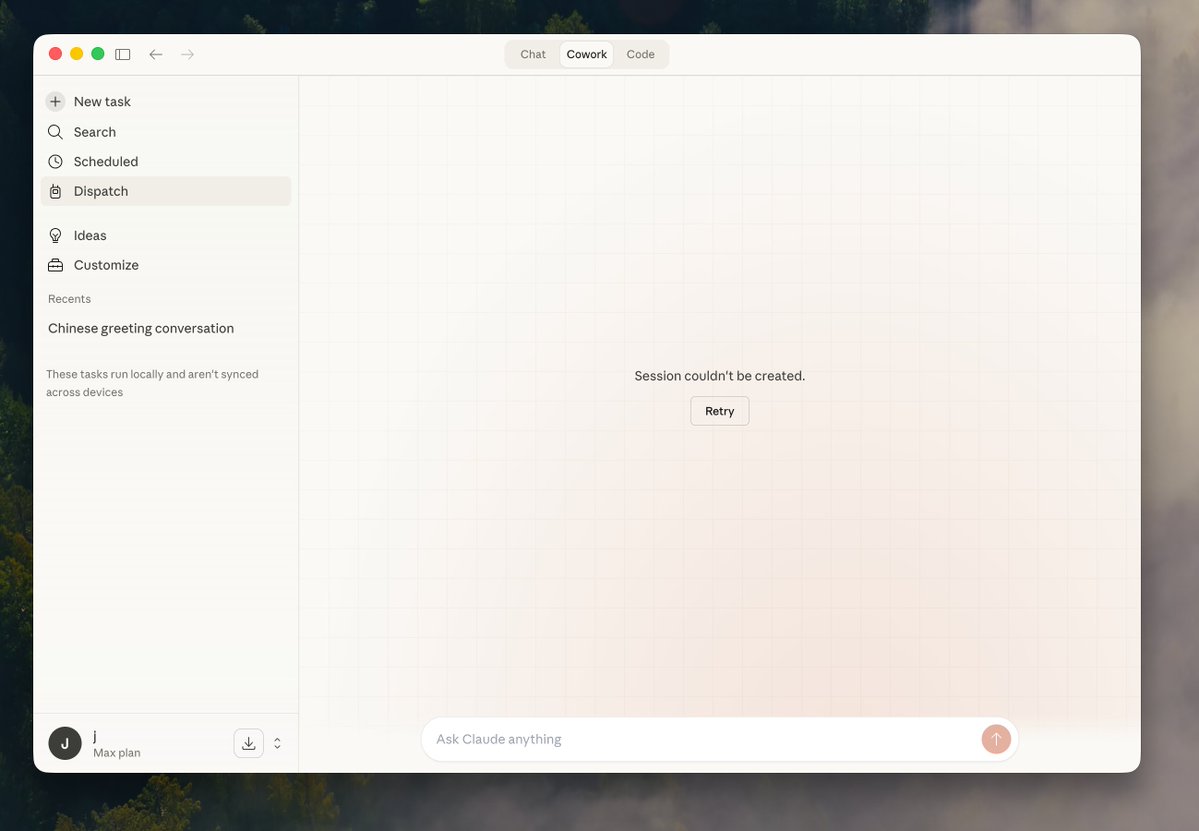This screenshot has height=831, width=1199.
Task: Switch to the Chat tab
Action: pos(533,54)
